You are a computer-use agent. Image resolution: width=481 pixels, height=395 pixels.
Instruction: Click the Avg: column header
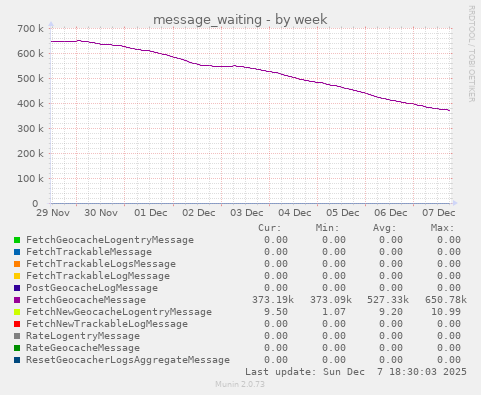click(385, 228)
